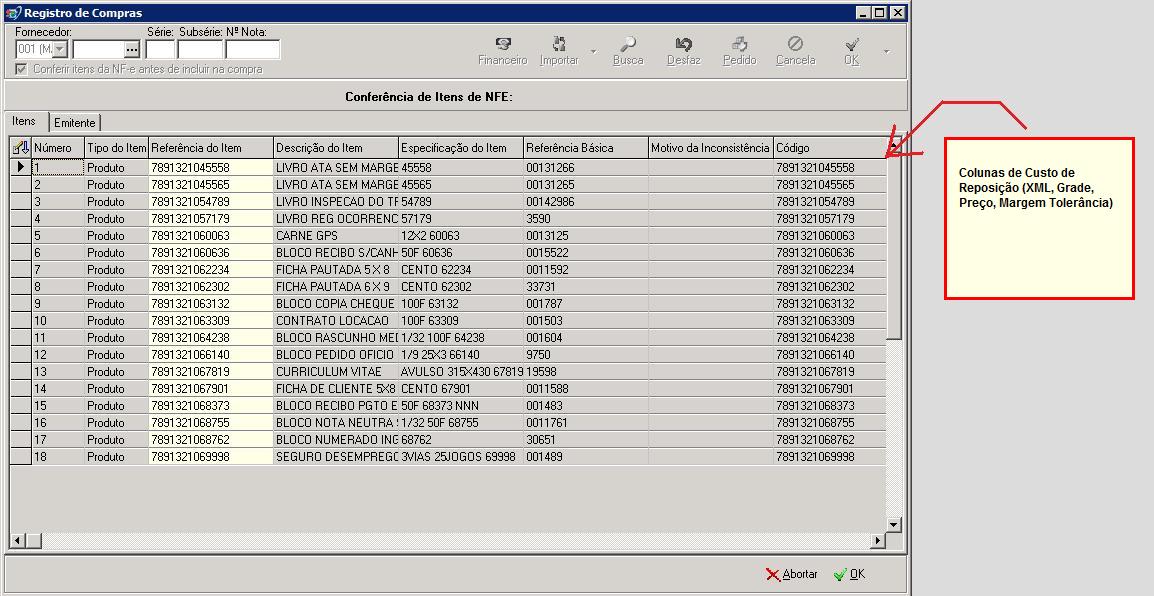Click the Busca magnifier icon
This screenshot has width=1154, height=596.
click(628, 44)
